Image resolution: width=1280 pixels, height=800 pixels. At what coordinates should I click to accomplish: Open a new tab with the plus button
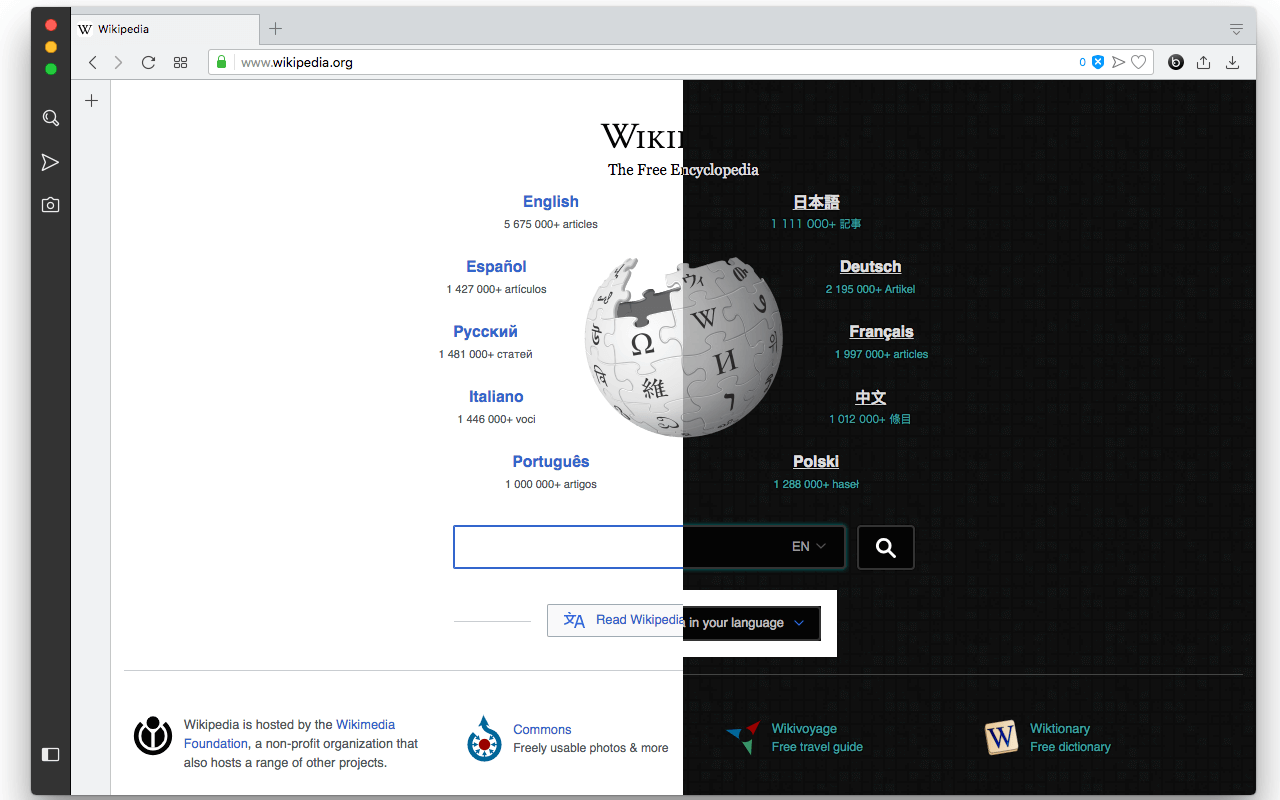pyautogui.click(x=276, y=29)
